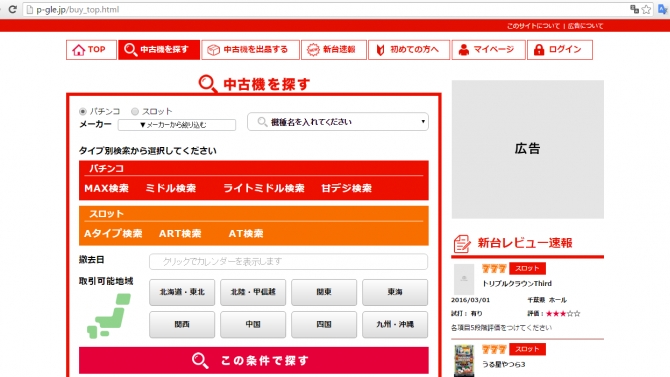Screen dimensions: 670x377
Task: Click the うる星やつら3 machine thumbnail
Action: click(464, 361)
